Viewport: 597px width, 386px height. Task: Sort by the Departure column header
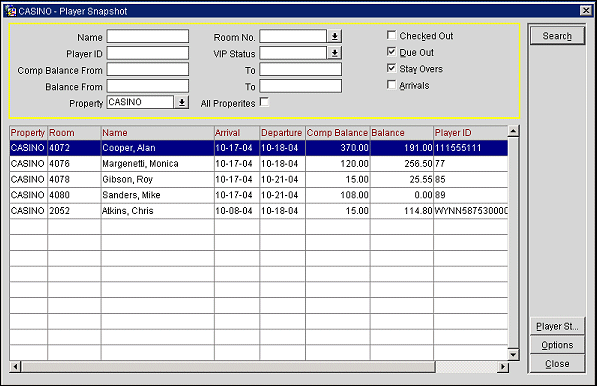click(283, 132)
